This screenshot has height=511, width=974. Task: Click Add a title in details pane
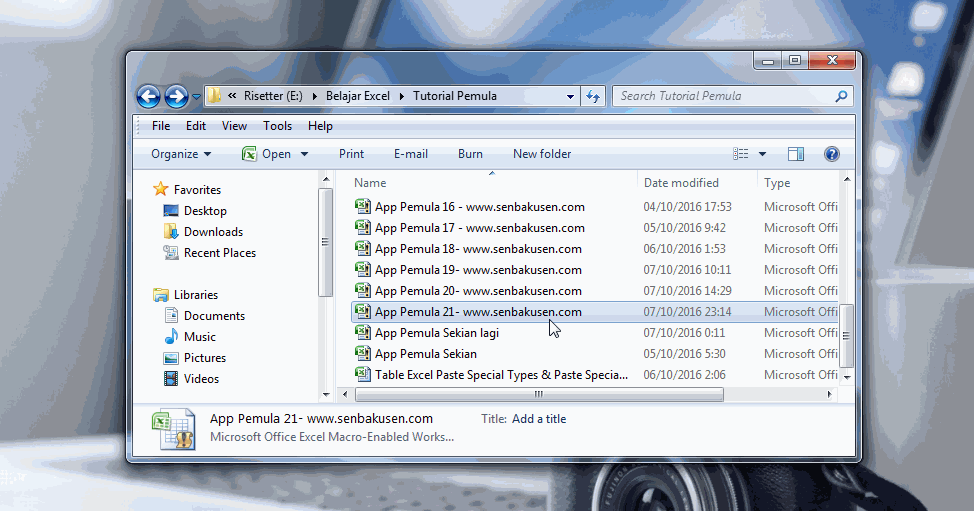pyautogui.click(x=539, y=419)
